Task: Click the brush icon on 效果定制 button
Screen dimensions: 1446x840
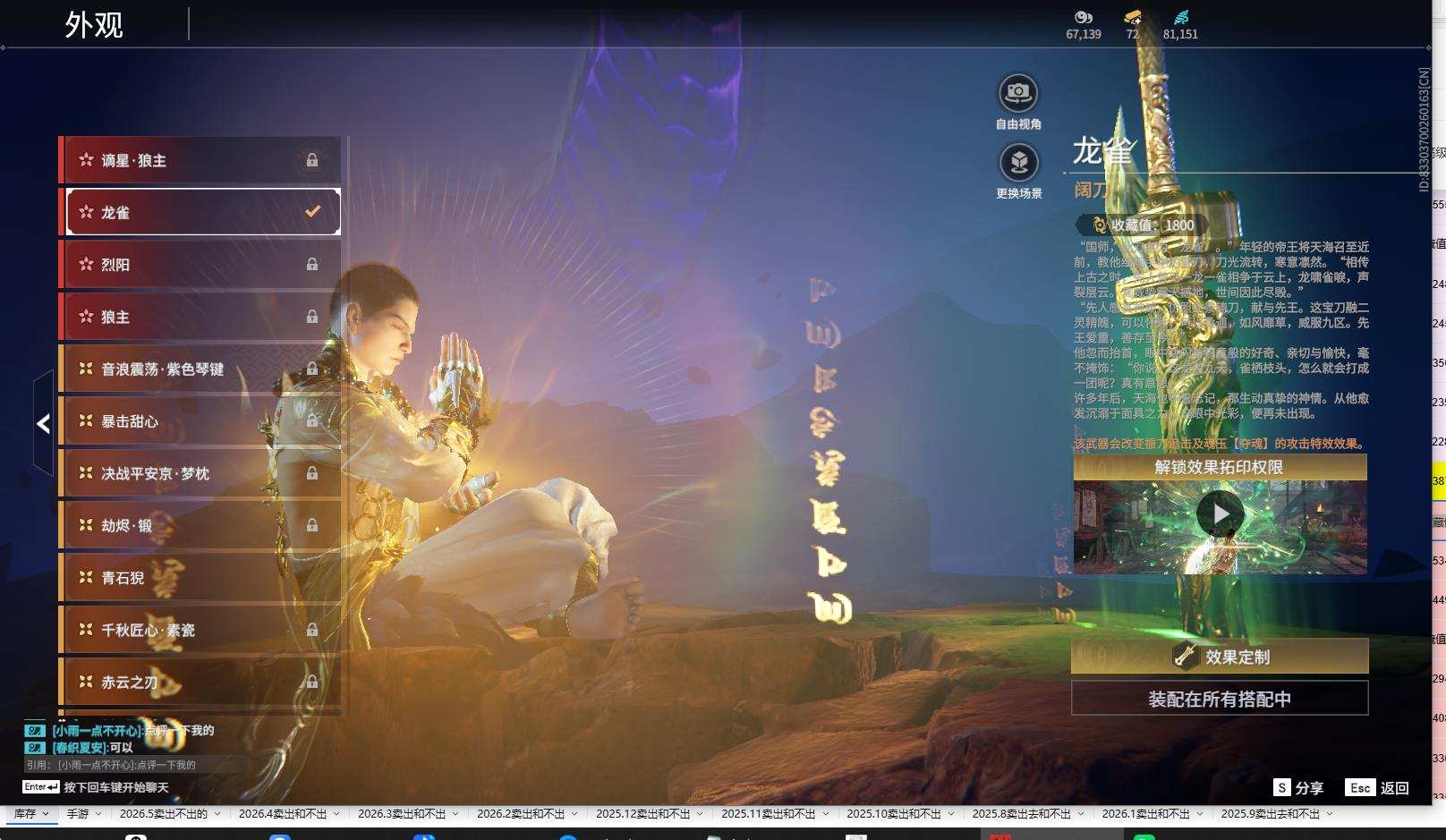Action: pyautogui.click(x=1186, y=656)
